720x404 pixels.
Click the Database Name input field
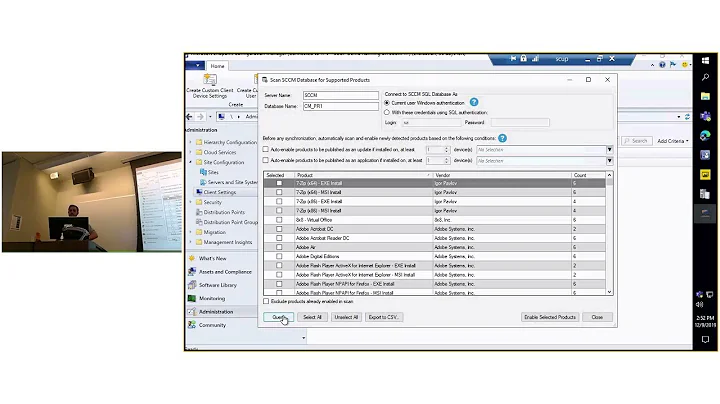pyautogui.click(x=341, y=106)
